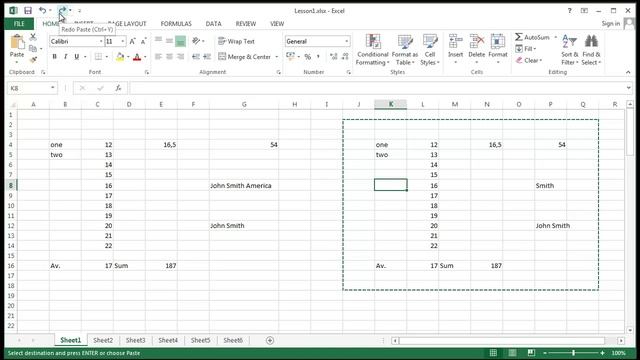Toggle Align Left horizontal alignment
Screen dimensions: 640x360
point(158,57)
